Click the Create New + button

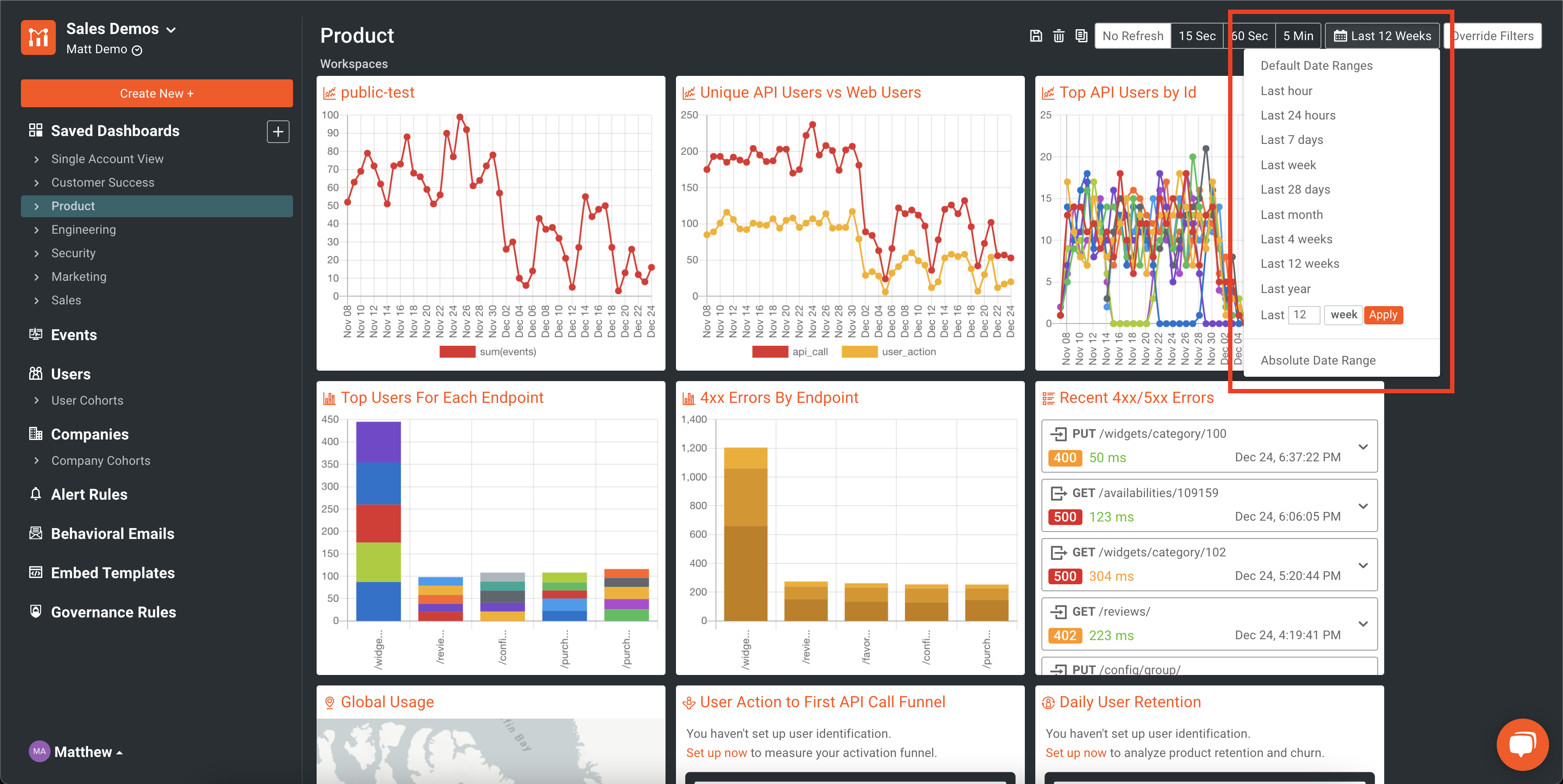click(x=157, y=93)
